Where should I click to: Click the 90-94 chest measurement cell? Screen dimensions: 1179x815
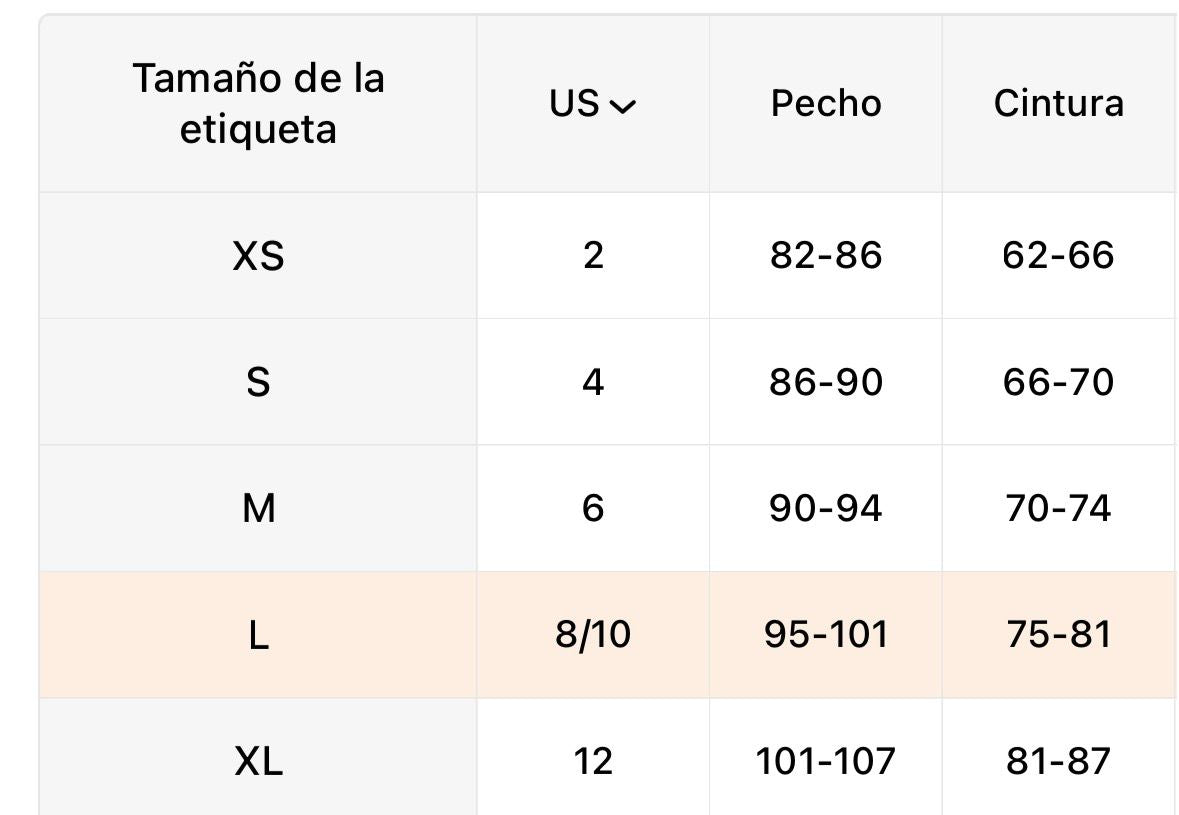826,509
